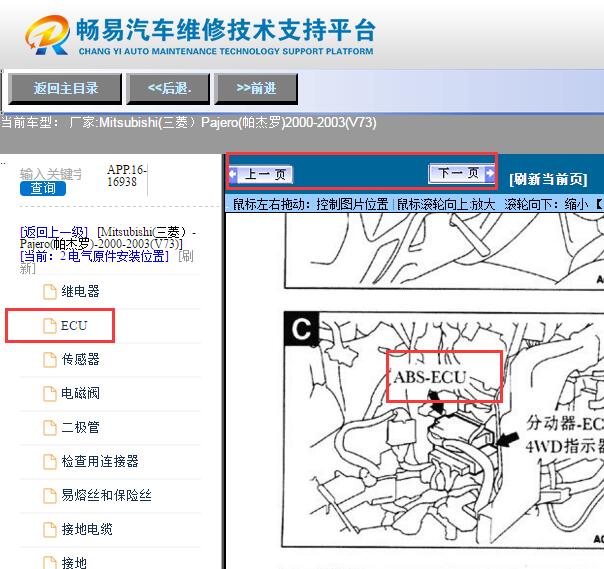Click the document icon beside 二极管
Image resolution: width=604 pixels, height=569 pixels.
(50, 428)
